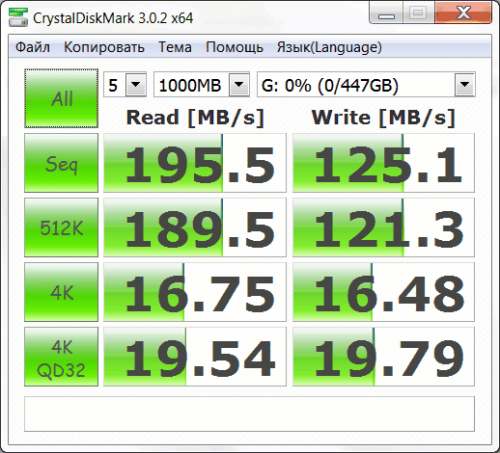Run all benchmarks with the All button

click(x=61, y=98)
